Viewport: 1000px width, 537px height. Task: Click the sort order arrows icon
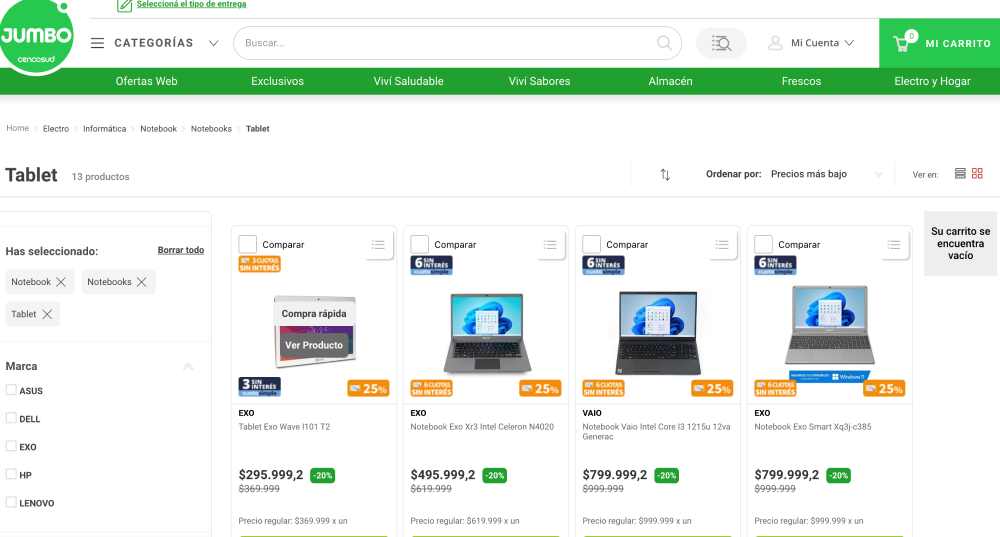pyautogui.click(x=665, y=174)
